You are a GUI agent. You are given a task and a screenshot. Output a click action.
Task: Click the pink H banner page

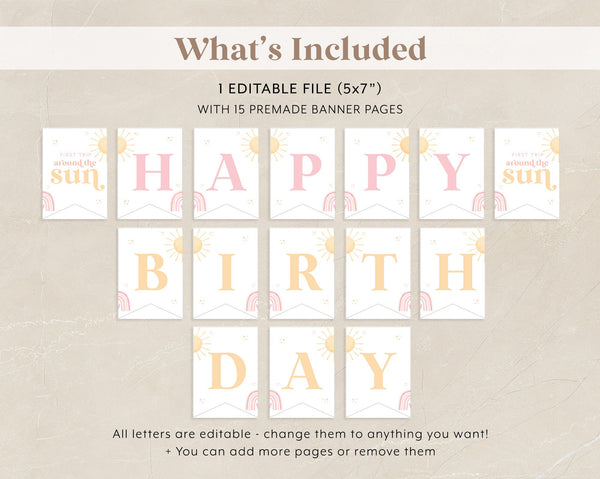(x=150, y=173)
